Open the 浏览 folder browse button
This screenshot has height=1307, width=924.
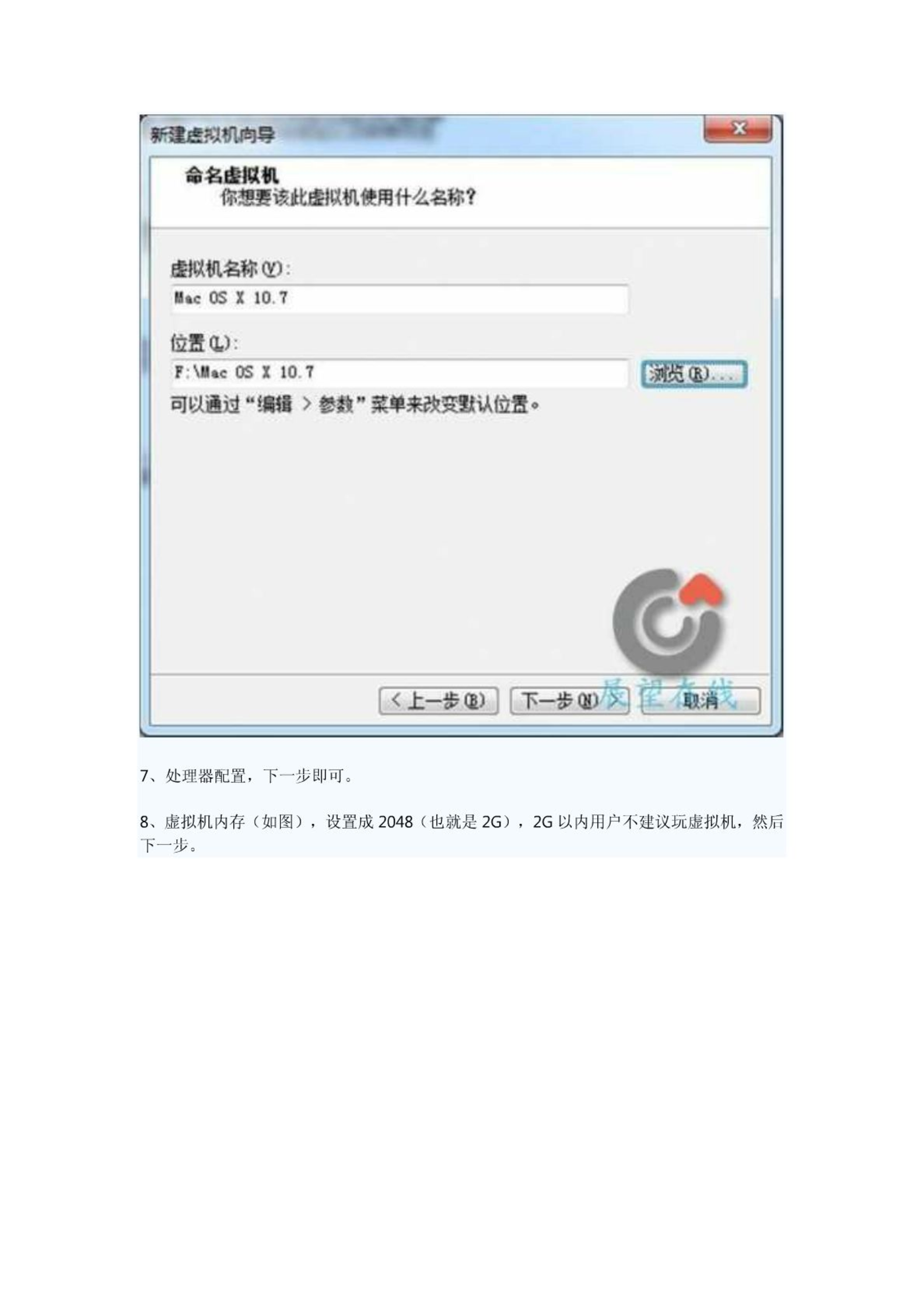694,374
